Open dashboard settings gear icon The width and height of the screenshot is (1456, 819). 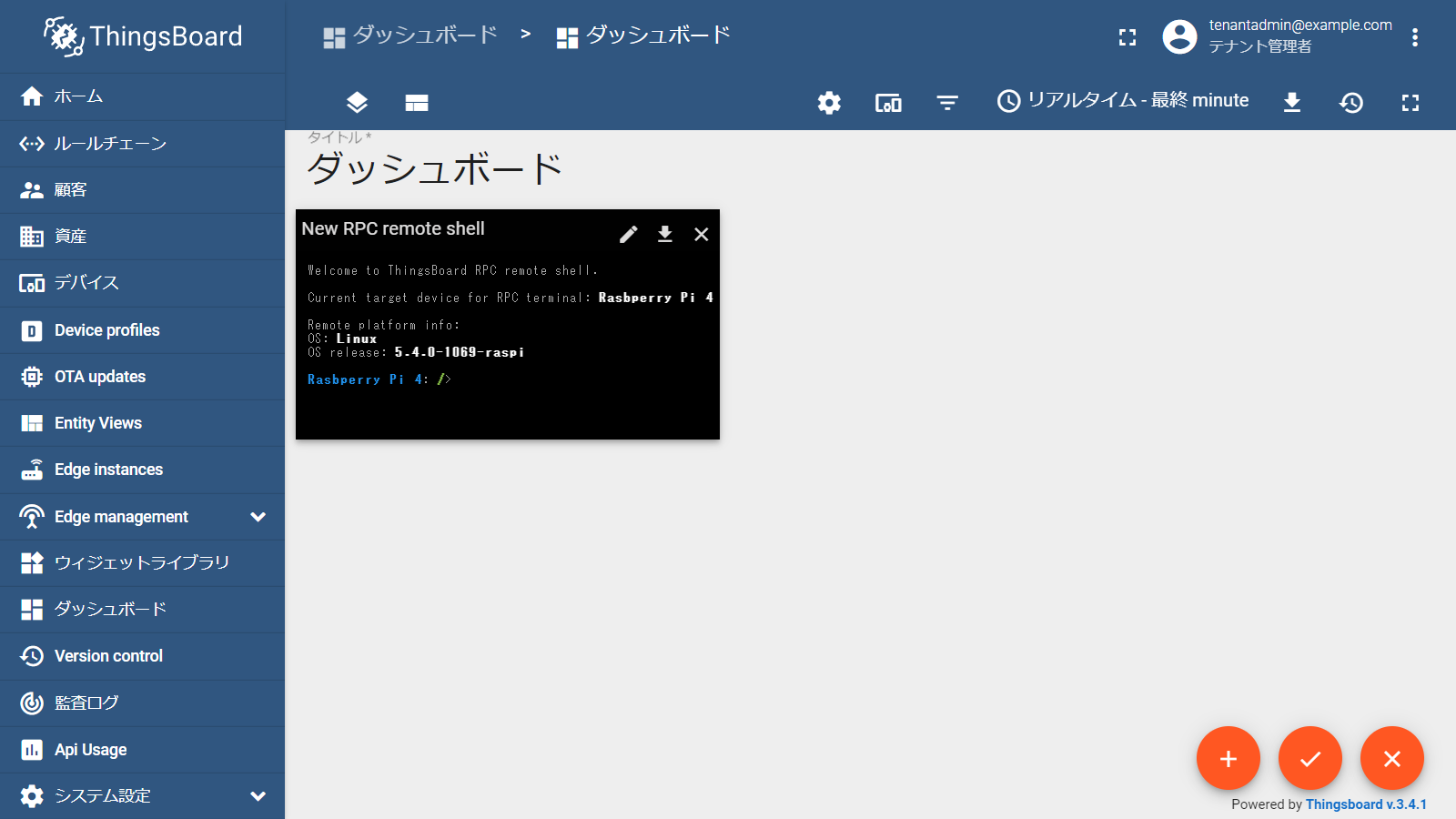point(829,103)
